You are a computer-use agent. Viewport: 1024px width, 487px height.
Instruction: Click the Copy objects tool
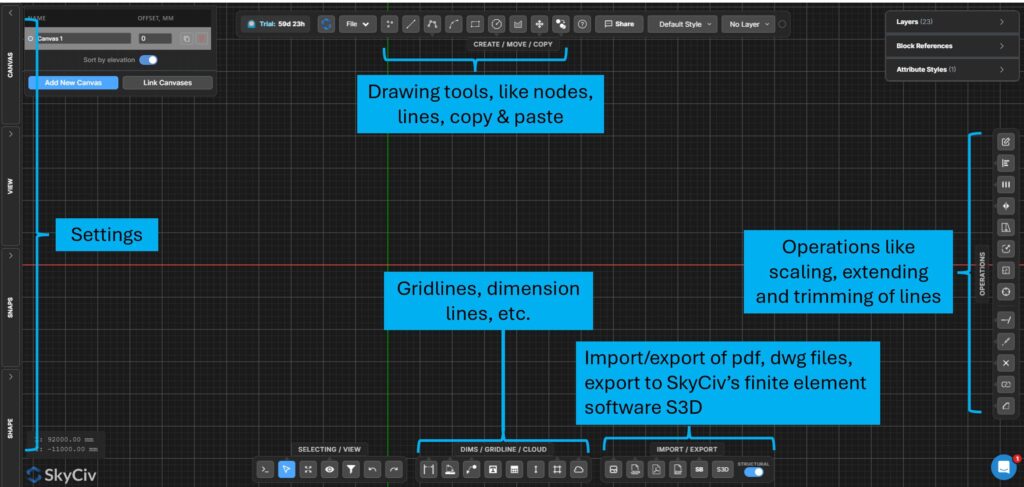pos(561,24)
